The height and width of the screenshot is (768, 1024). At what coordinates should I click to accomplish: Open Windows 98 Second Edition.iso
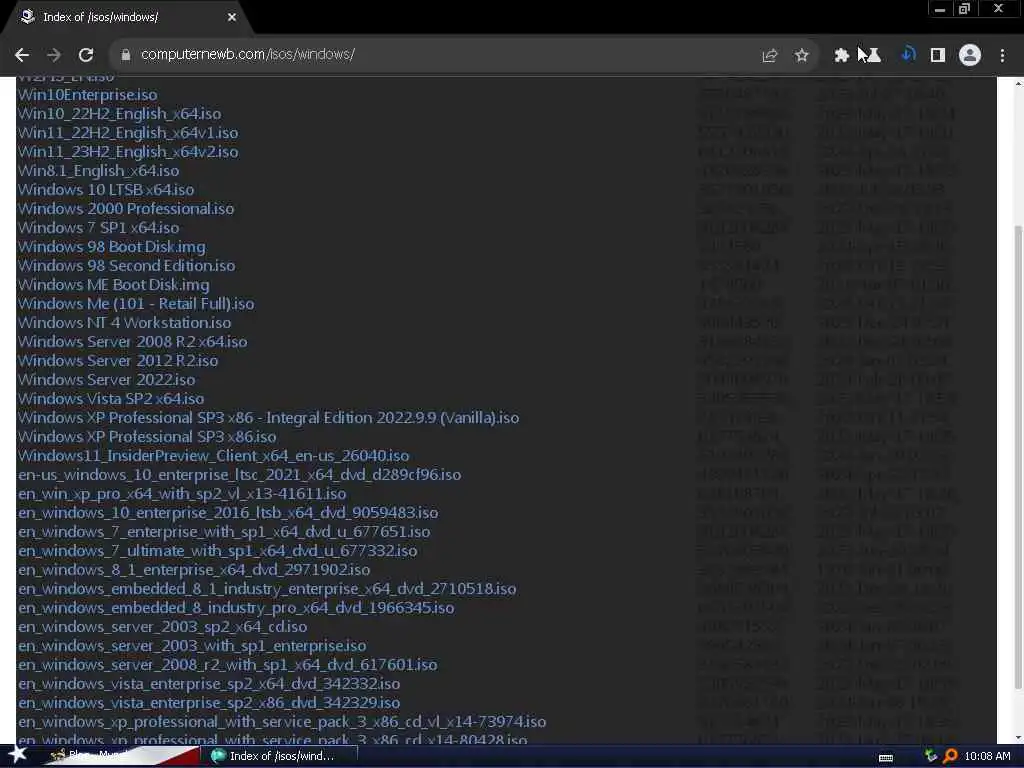[126, 266]
